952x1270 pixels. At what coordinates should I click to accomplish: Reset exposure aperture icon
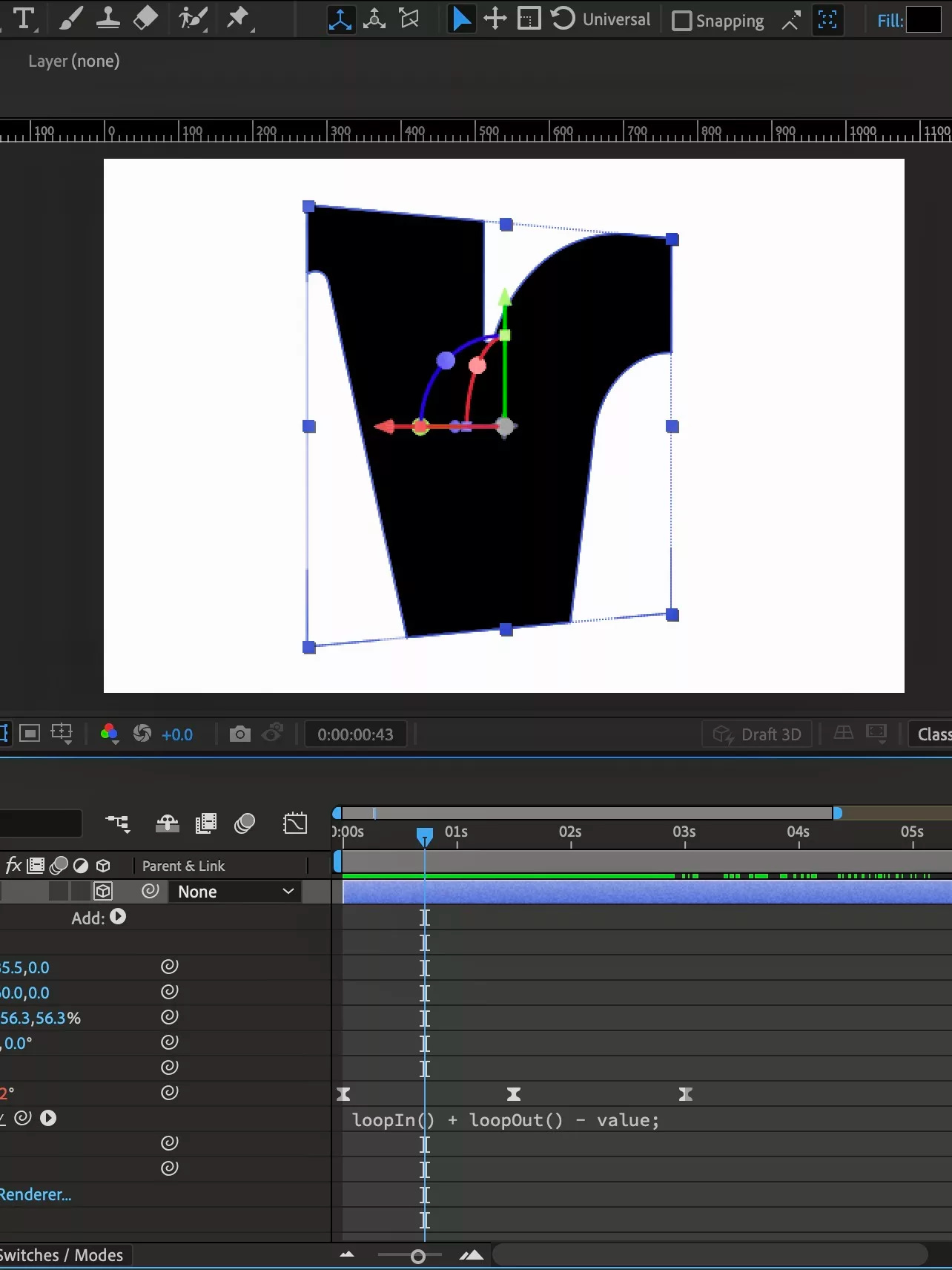point(142,734)
